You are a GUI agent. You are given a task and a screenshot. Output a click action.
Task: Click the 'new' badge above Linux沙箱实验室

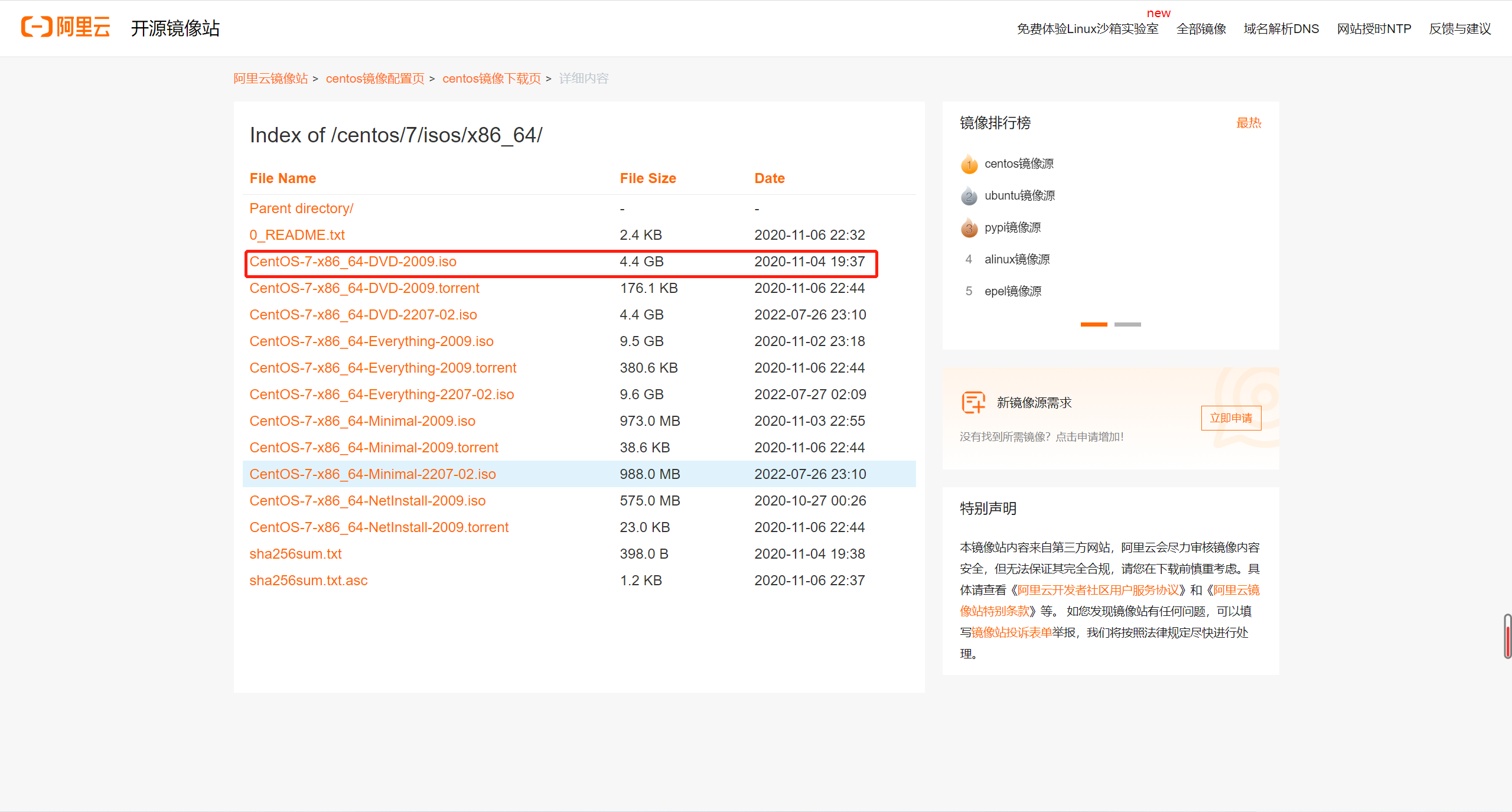pos(1159,12)
